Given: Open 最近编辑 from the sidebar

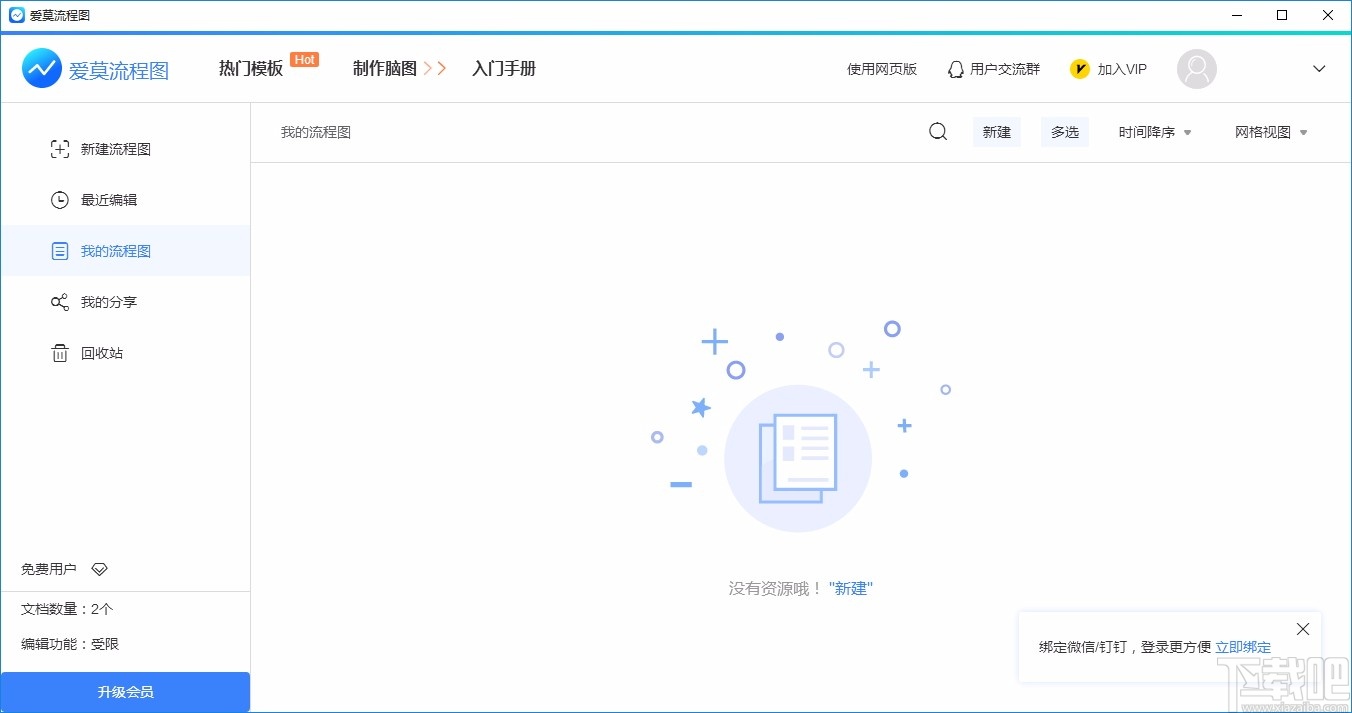Looking at the screenshot, I should 60,199.
